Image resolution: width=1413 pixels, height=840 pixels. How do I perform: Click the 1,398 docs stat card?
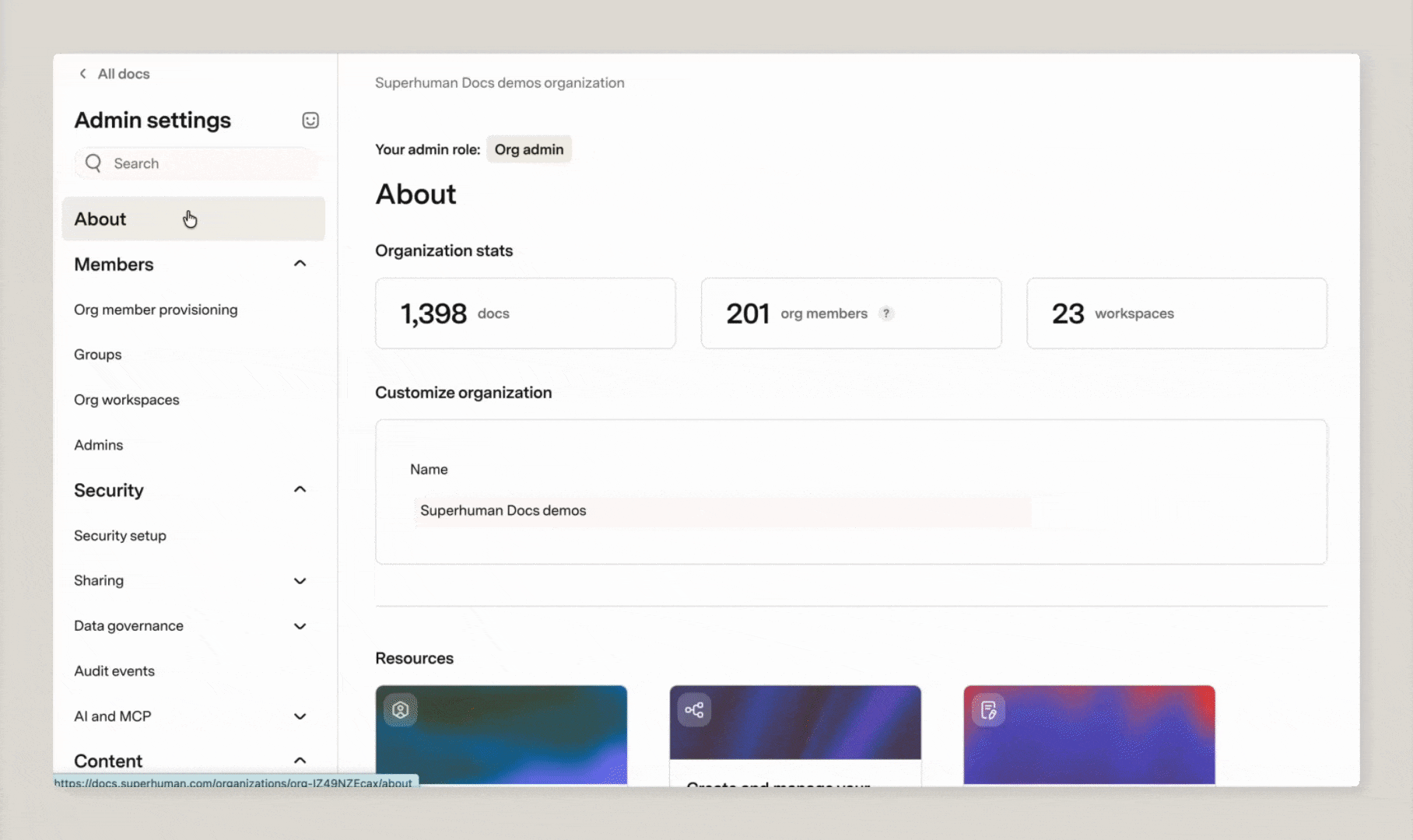525,313
